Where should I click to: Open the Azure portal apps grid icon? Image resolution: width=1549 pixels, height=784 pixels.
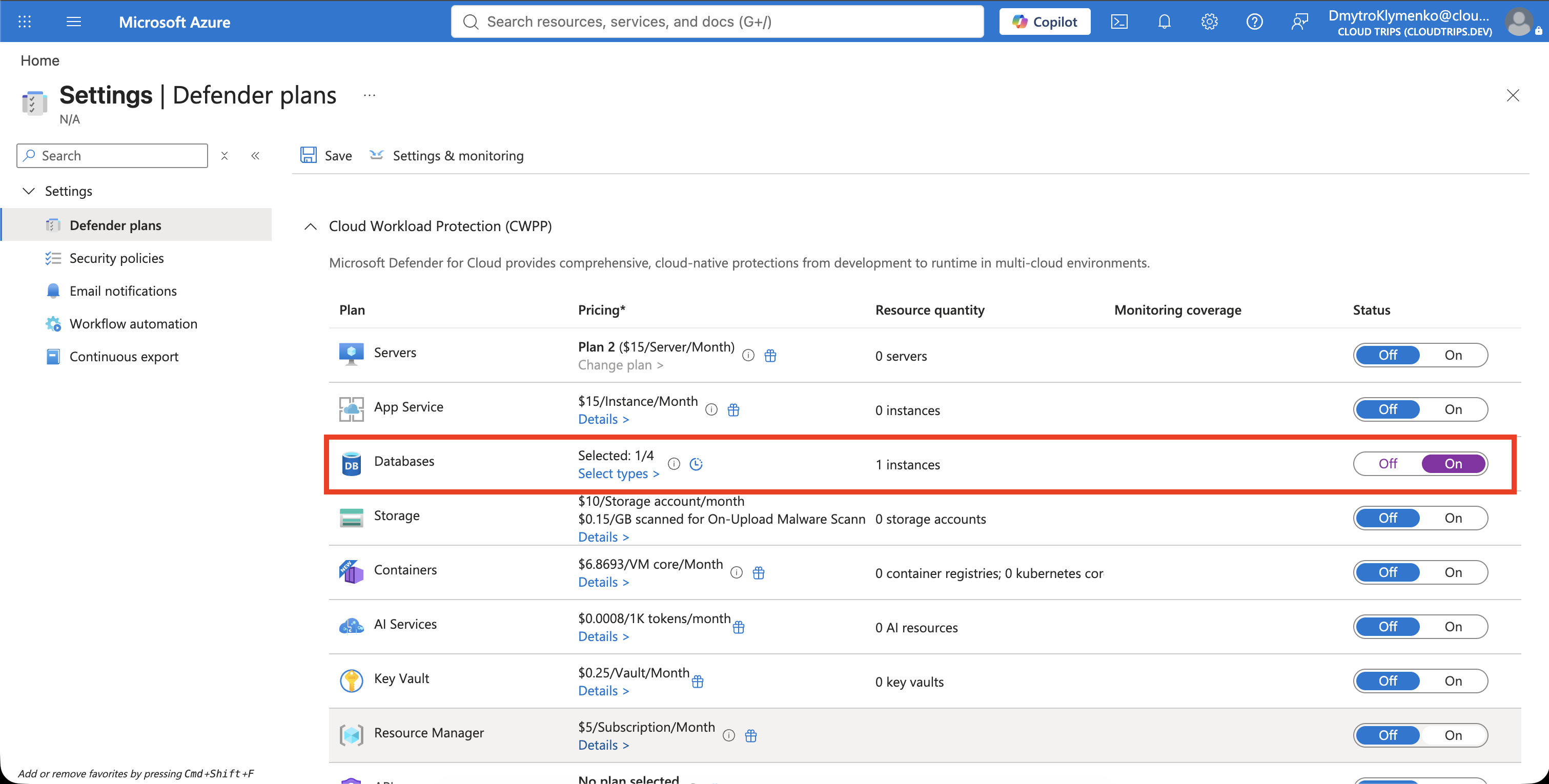(x=25, y=22)
